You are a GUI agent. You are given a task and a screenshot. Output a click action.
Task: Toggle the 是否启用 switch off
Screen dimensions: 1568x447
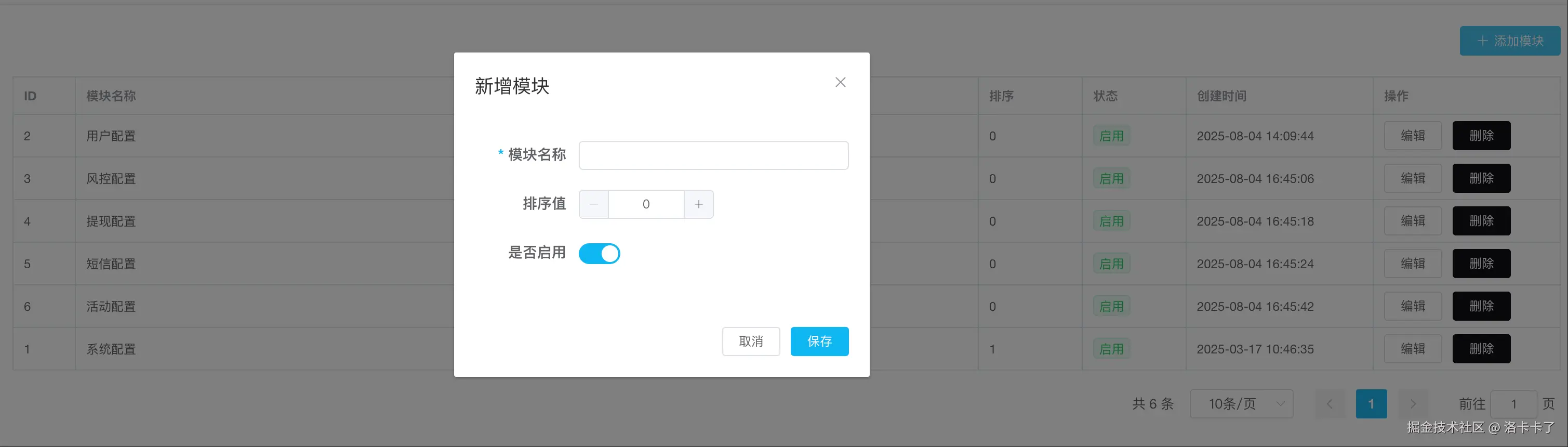(599, 253)
